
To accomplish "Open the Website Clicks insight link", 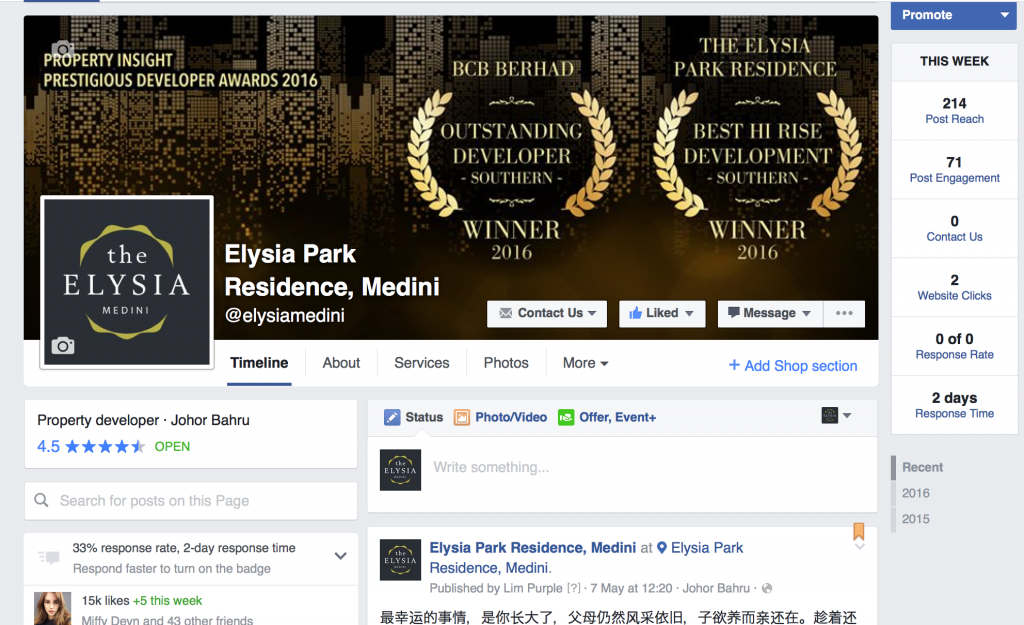I will 954,295.
